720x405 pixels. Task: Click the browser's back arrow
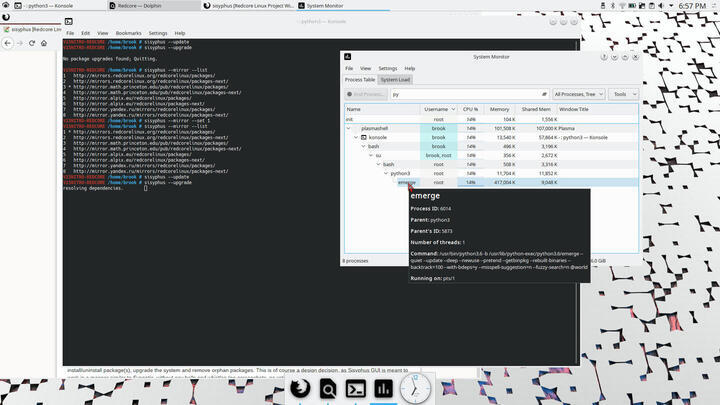click(x=8, y=43)
